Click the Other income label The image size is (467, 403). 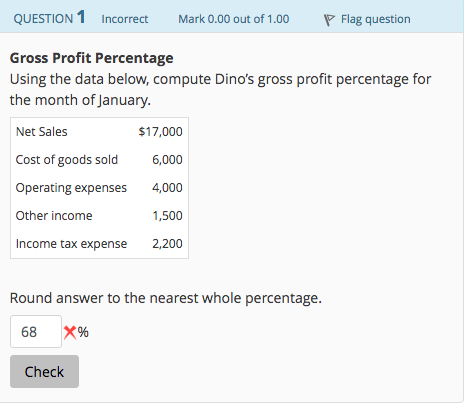coord(54,216)
